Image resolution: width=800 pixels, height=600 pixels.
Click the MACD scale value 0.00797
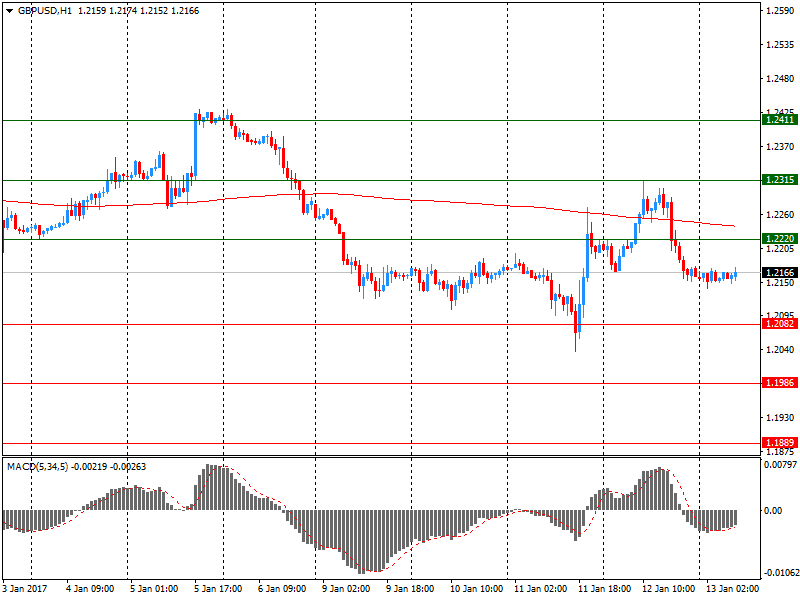coord(780,465)
